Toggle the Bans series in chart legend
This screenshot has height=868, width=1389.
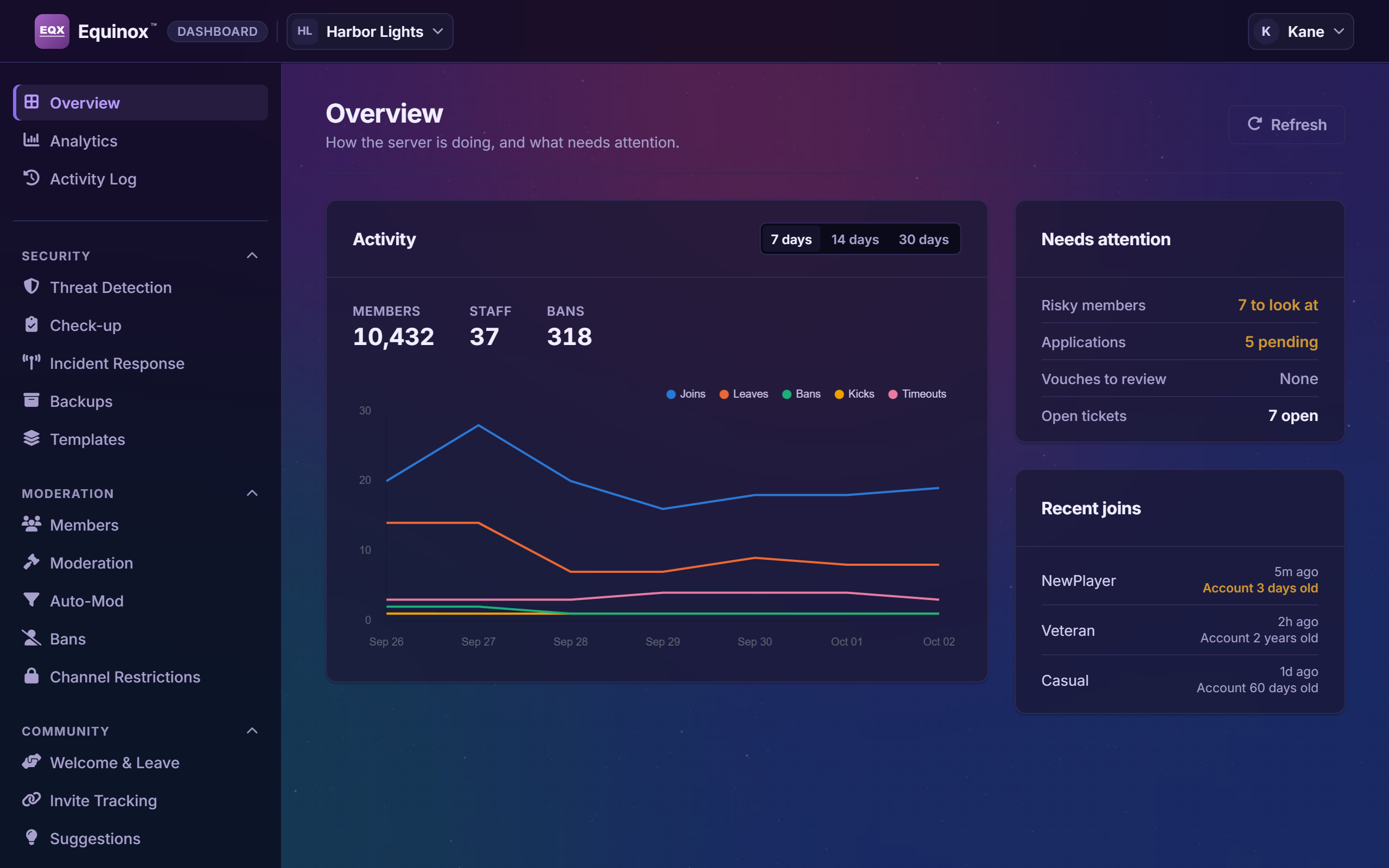[x=801, y=394]
